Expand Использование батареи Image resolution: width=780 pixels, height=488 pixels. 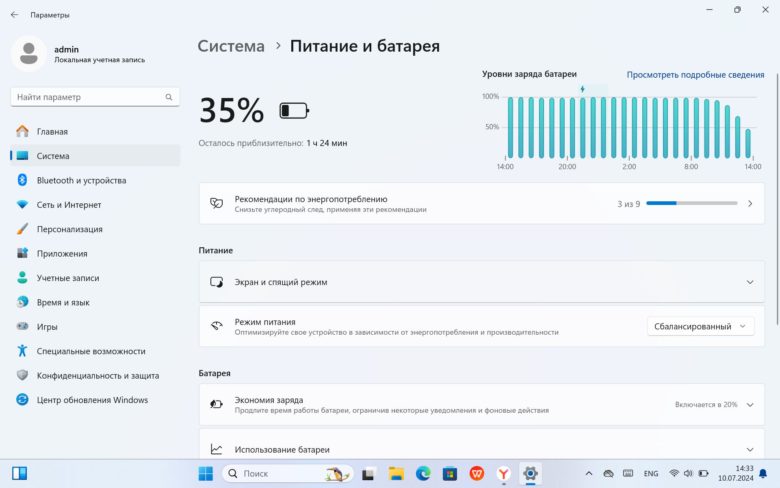pos(482,449)
